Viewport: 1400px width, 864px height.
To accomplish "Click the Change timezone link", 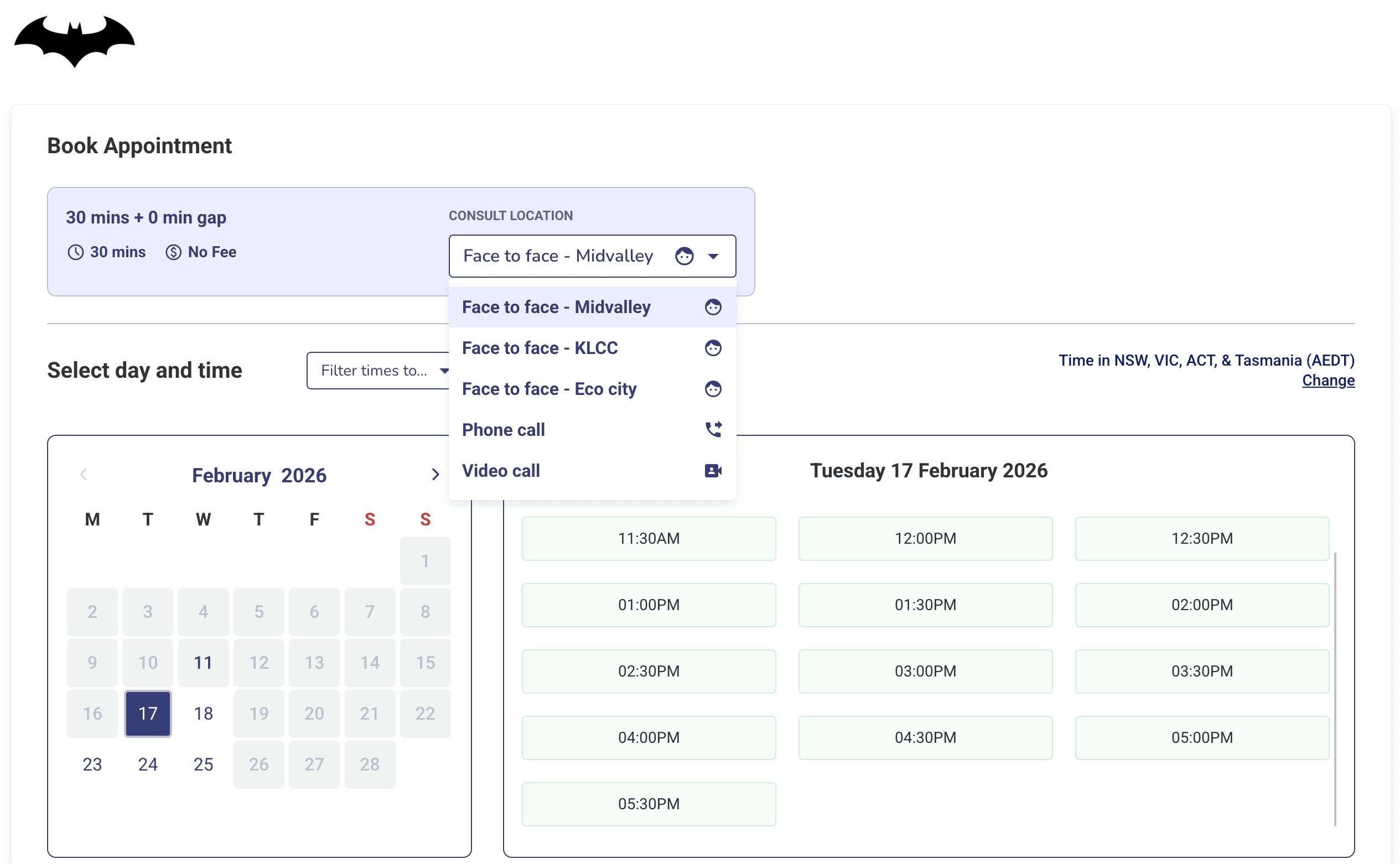I will 1328,380.
